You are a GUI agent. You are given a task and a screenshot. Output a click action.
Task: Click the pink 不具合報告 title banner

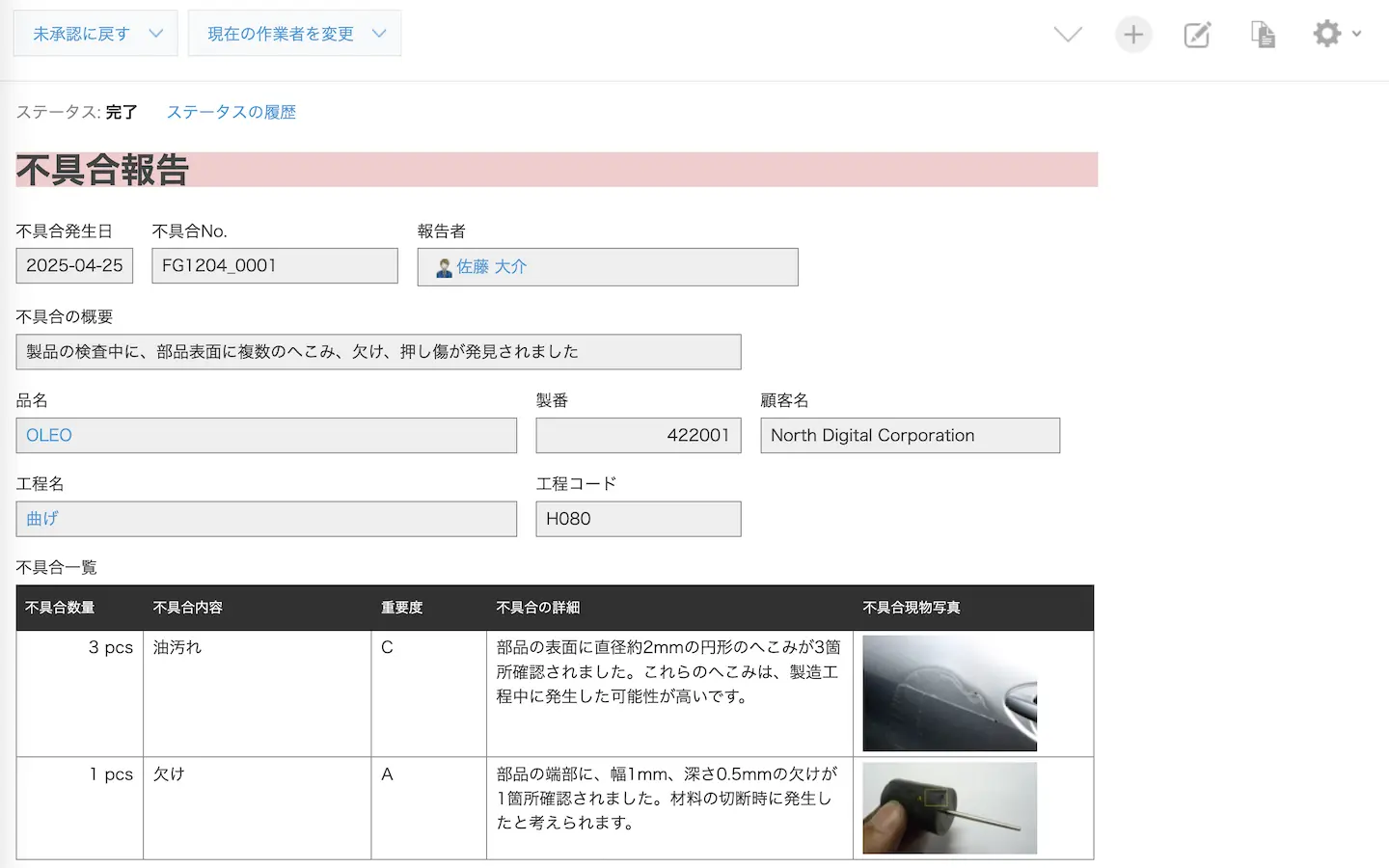coord(557,170)
